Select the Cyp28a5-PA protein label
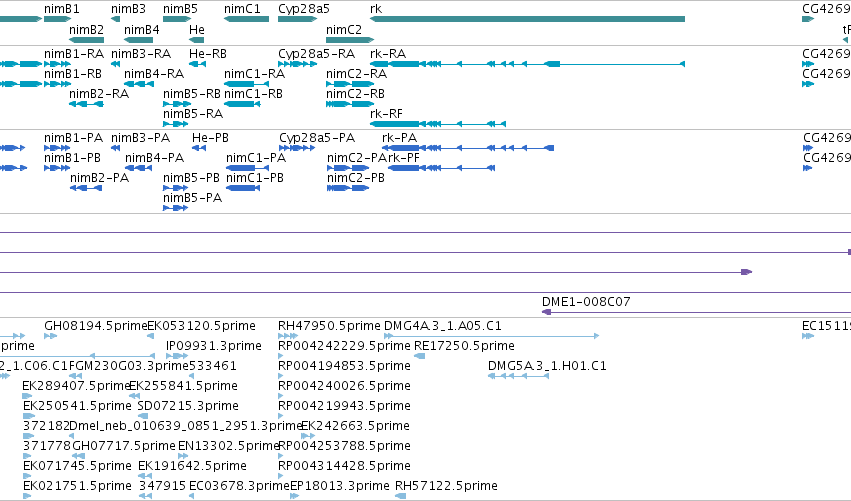The height and width of the screenshot is (501, 851). (x=317, y=138)
